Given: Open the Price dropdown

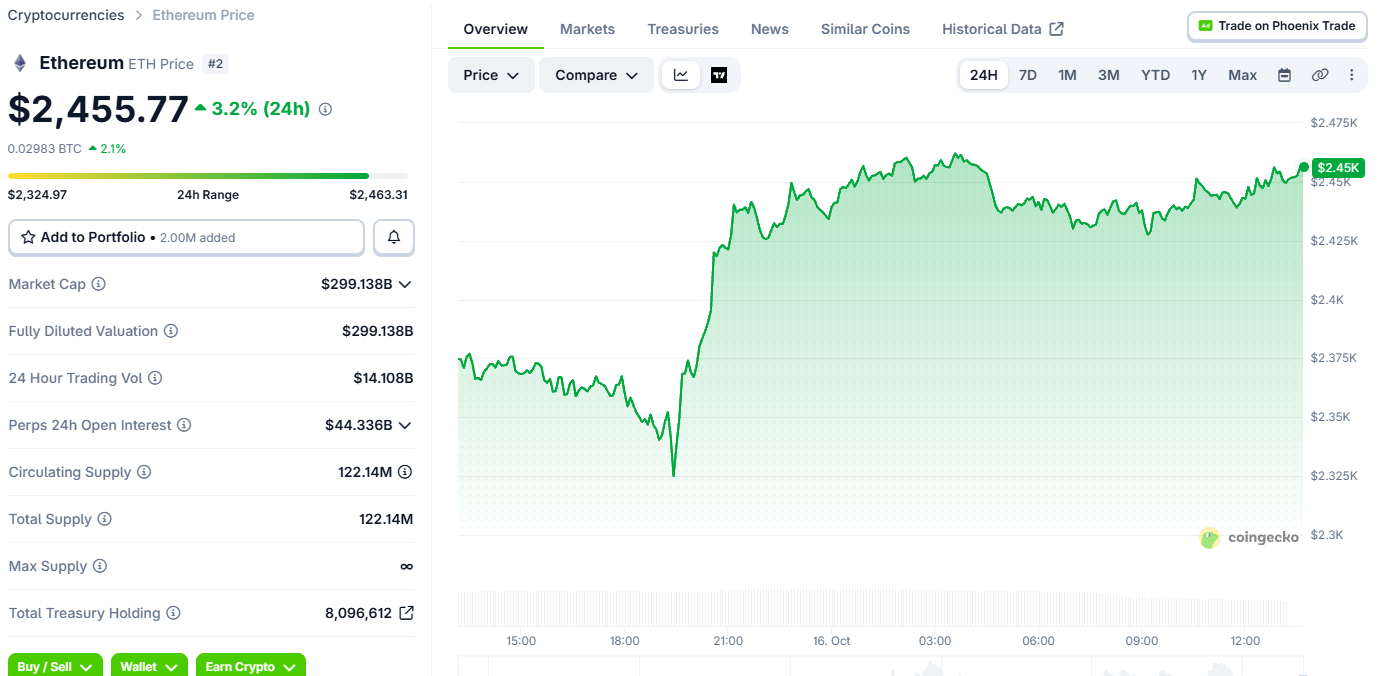Looking at the screenshot, I should click(491, 75).
